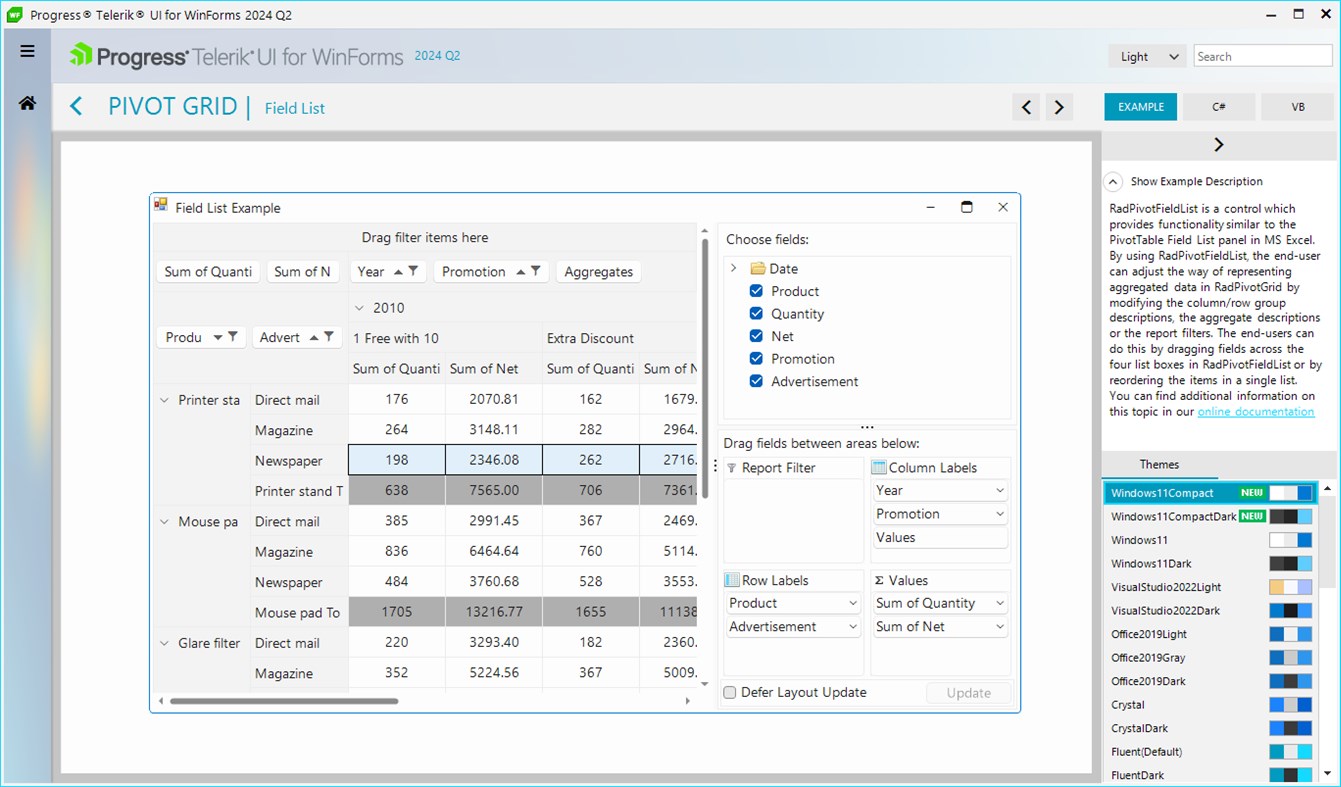The height and width of the screenshot is (787, 1341).
Task: Switch to the VB code tab
Action: 1298,107
